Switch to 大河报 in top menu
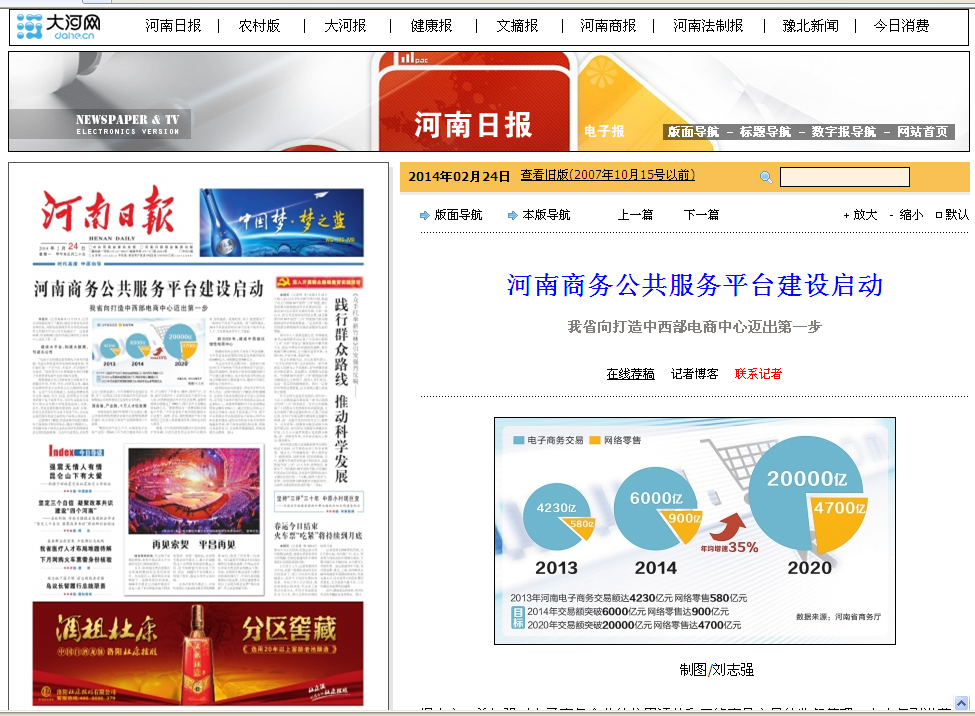The width and height of the screenshot is (975, 716). pos(345,26)
